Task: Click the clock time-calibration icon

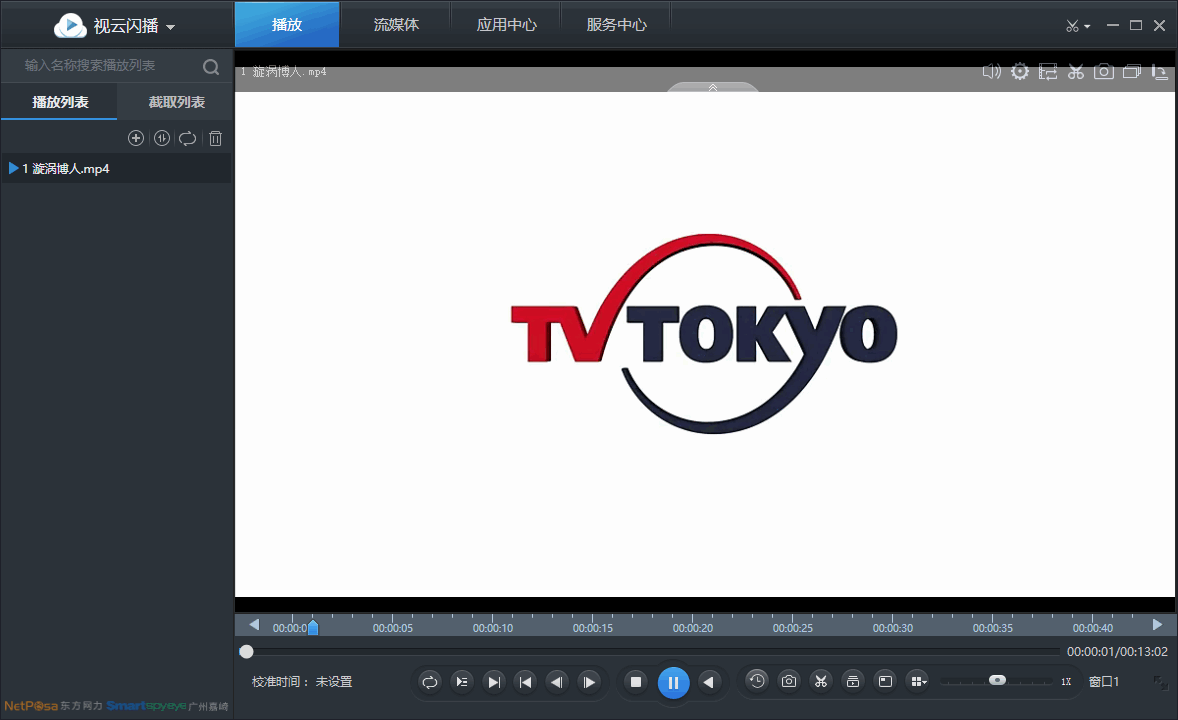Action: [x=757, y=681]
